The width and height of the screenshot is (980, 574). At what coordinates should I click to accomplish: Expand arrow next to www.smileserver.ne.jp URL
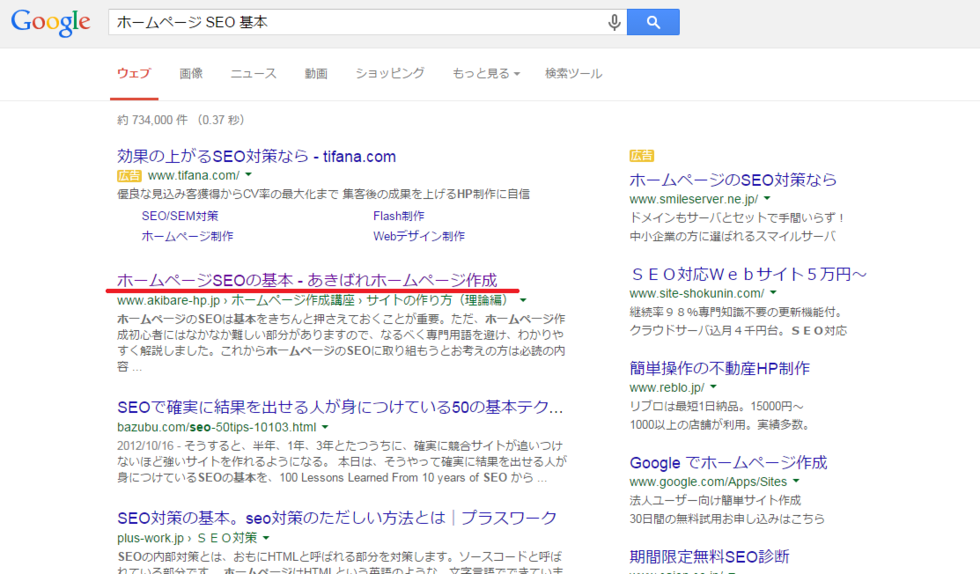(766, 200)
